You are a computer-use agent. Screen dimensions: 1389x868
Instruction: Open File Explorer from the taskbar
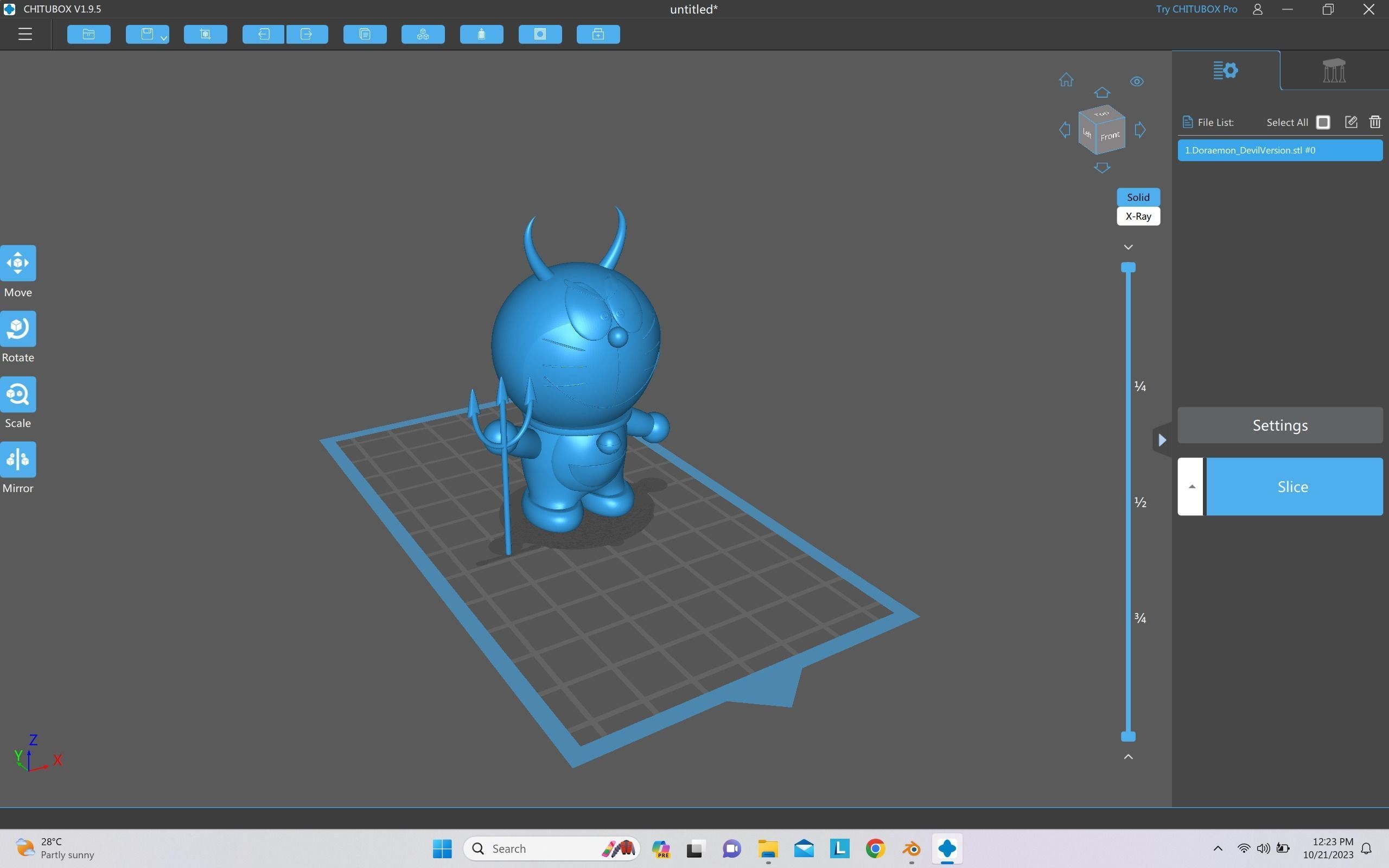[767, 848]
